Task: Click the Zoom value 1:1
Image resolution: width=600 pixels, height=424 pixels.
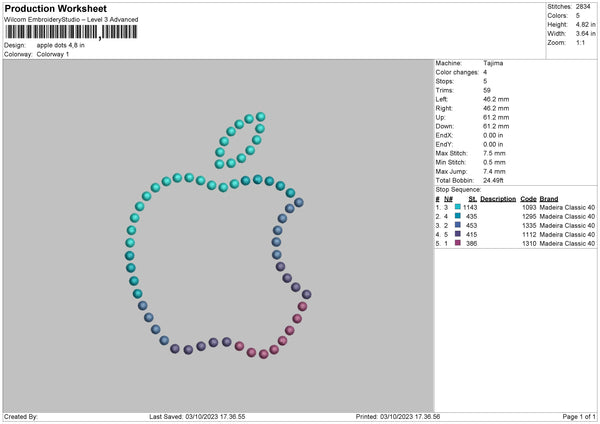Action: pyautogui.click(x=580, y=43)
